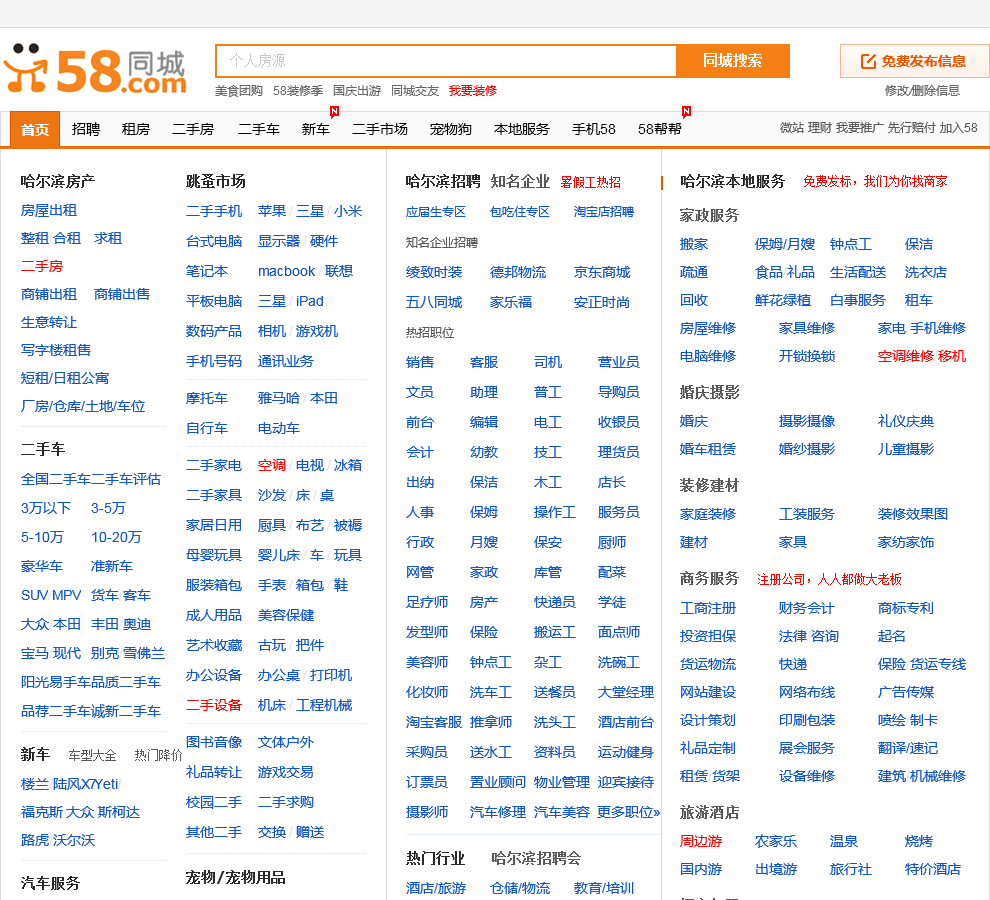Click 哈尔滨招聘会 heading link
Viewport: 990px width, 900px height.
pos(536,858)
